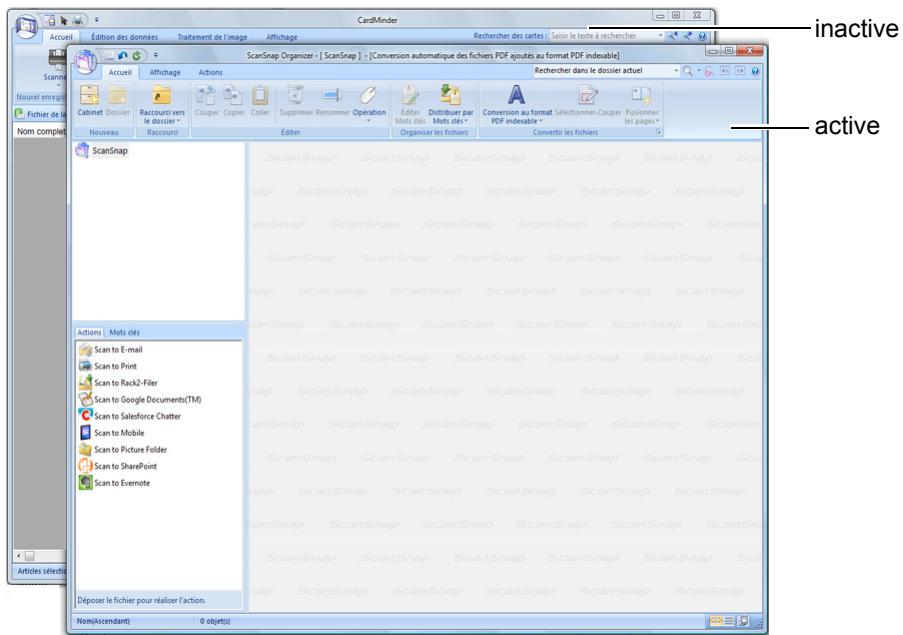Click the Scan to E-mail action
This screenshot has width=903, height=635.
(111, 349)
